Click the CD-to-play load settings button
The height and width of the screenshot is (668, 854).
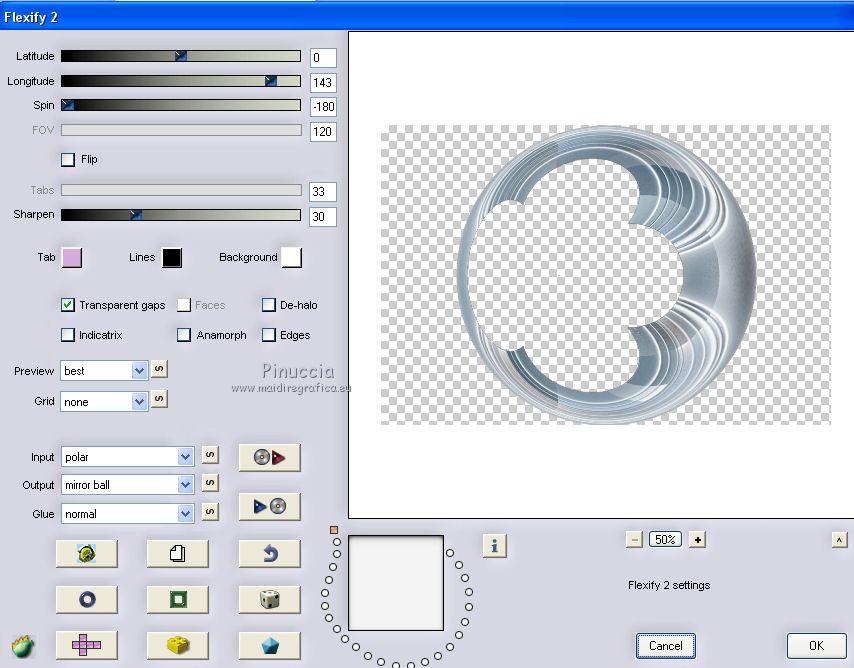coord(270,457)
